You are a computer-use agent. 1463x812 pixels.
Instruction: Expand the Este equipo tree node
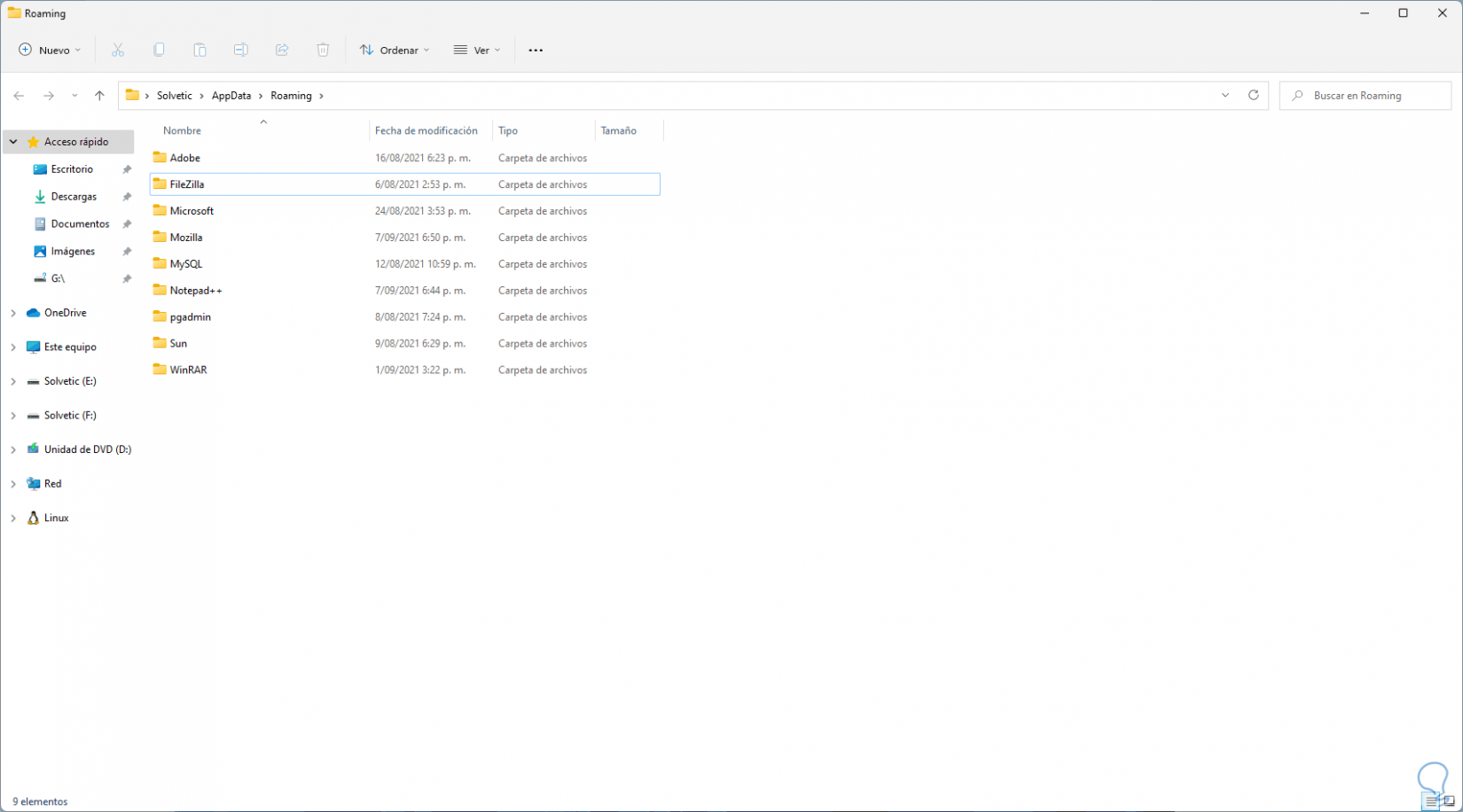[13, 347]
